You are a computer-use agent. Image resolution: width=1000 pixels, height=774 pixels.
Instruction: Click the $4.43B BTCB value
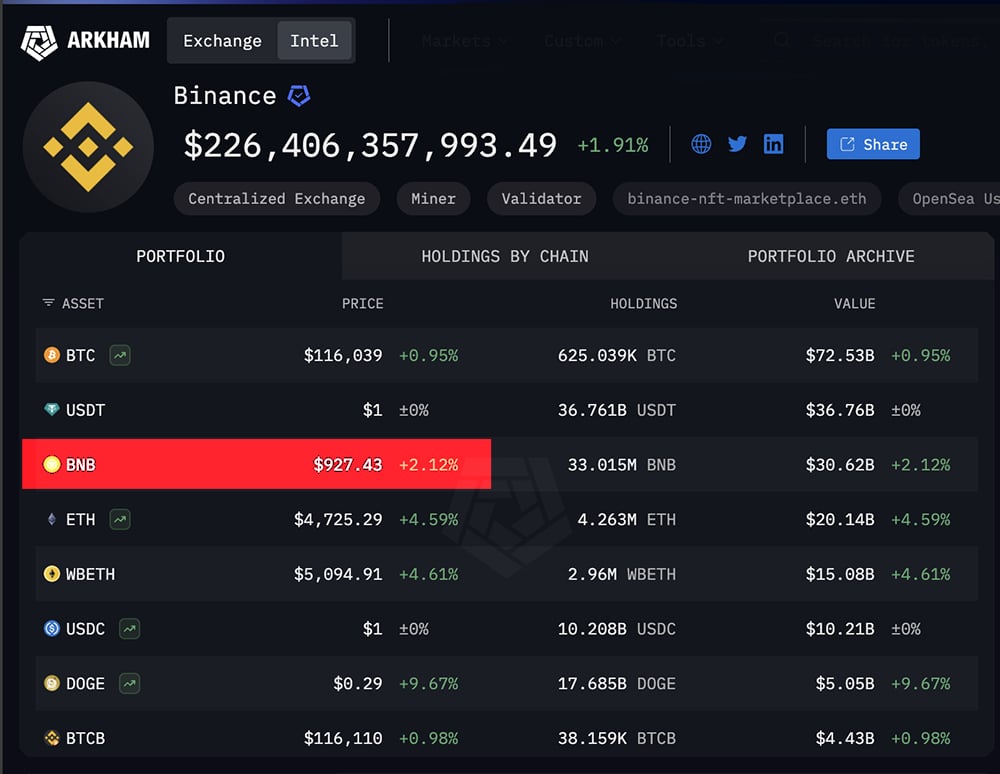(x=845, y=738)
